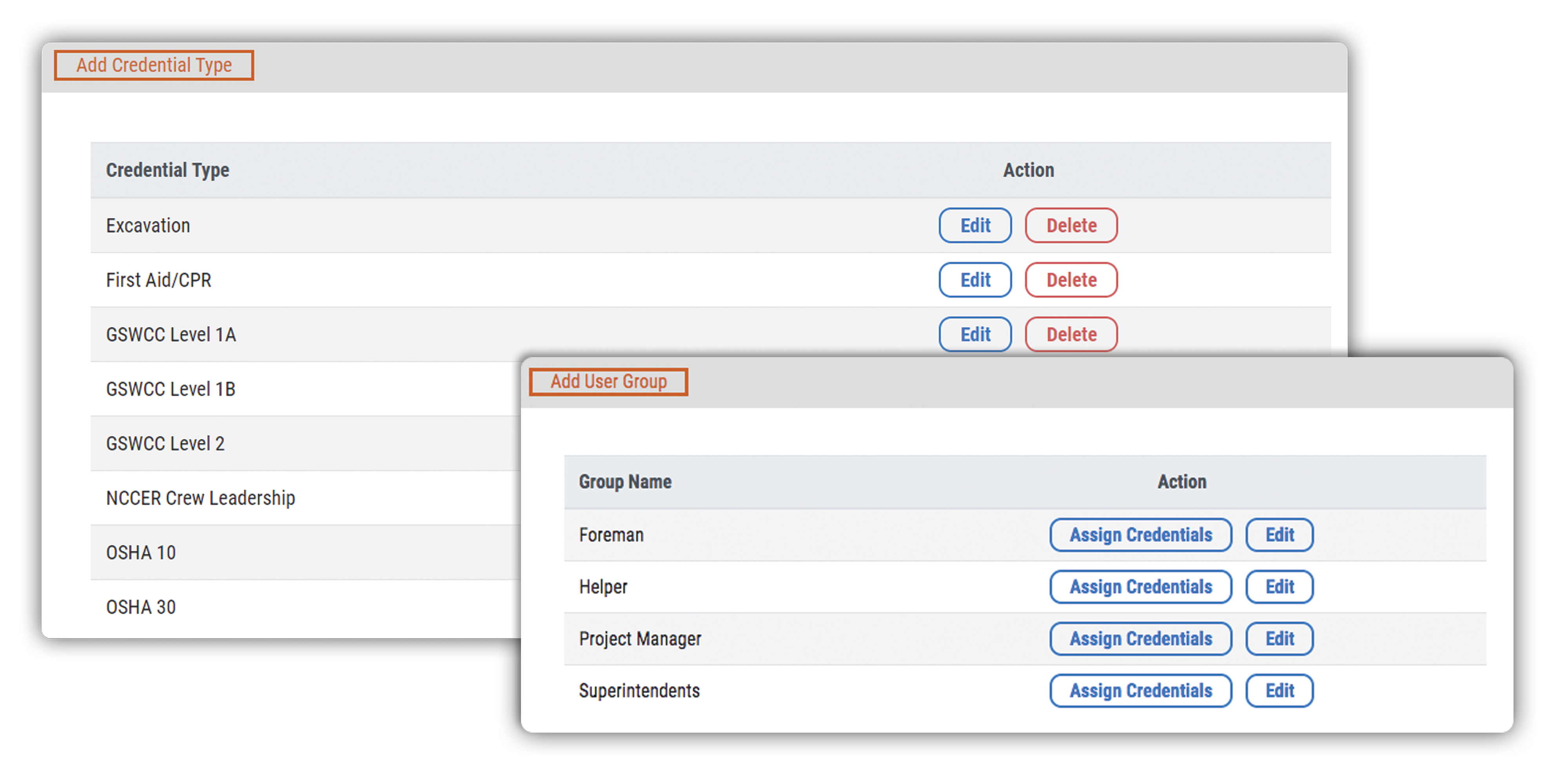Edit the Project Manager user group
Screen dimensions: 1568x784
(1279, 639)
